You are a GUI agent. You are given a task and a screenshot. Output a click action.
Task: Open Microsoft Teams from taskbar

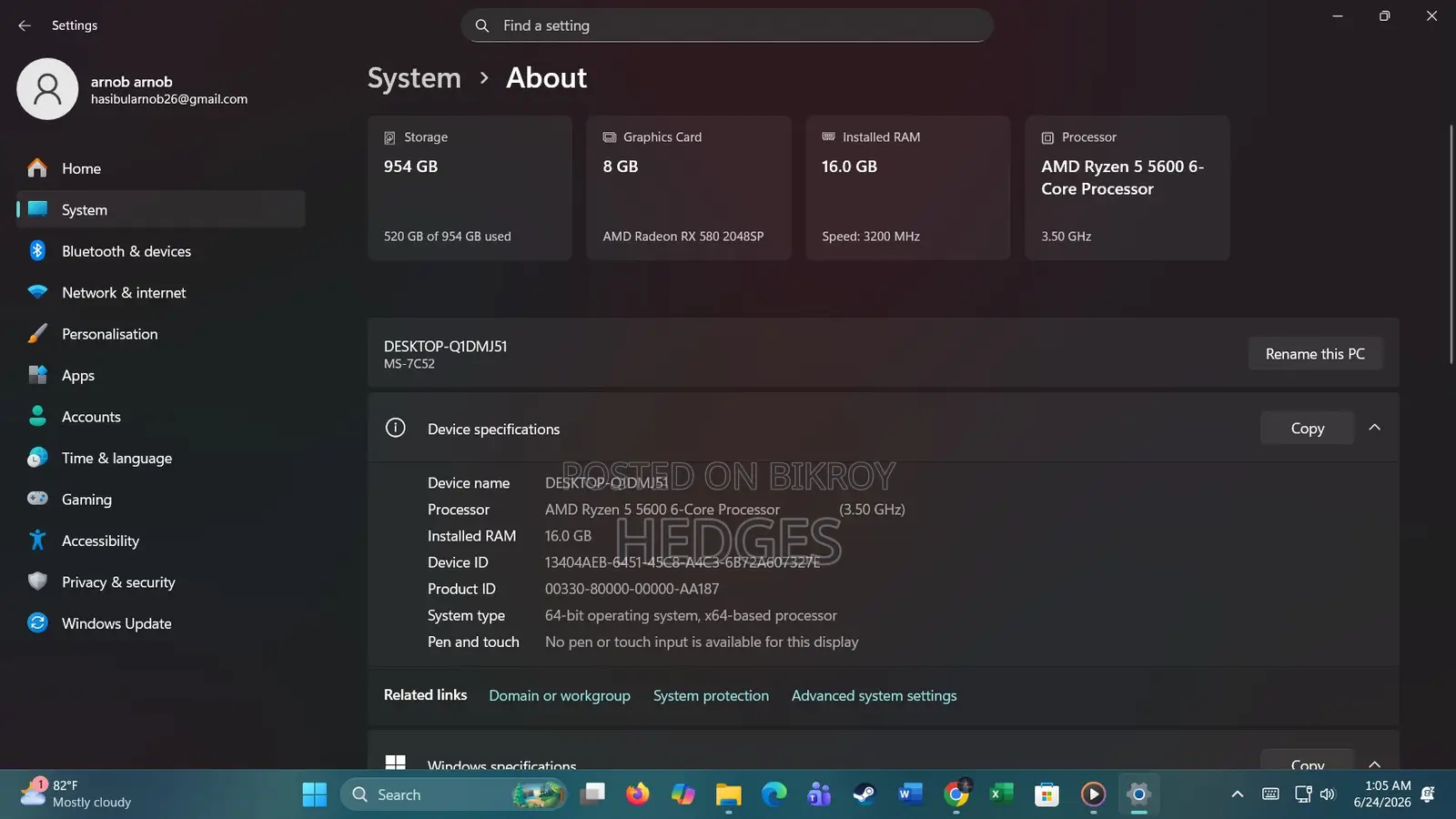[819, 794]
